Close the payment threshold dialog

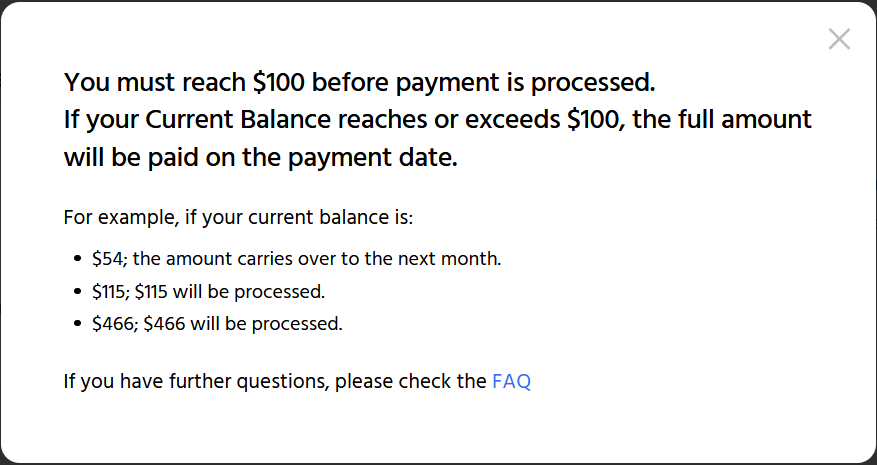tap(839, 39)
